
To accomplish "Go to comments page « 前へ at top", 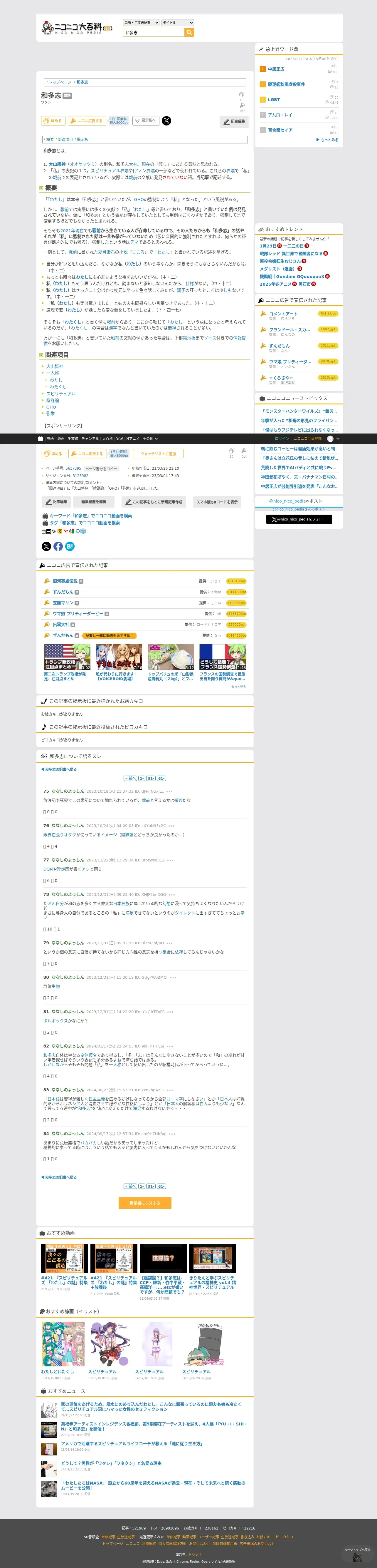I will [x=130, y=778].
